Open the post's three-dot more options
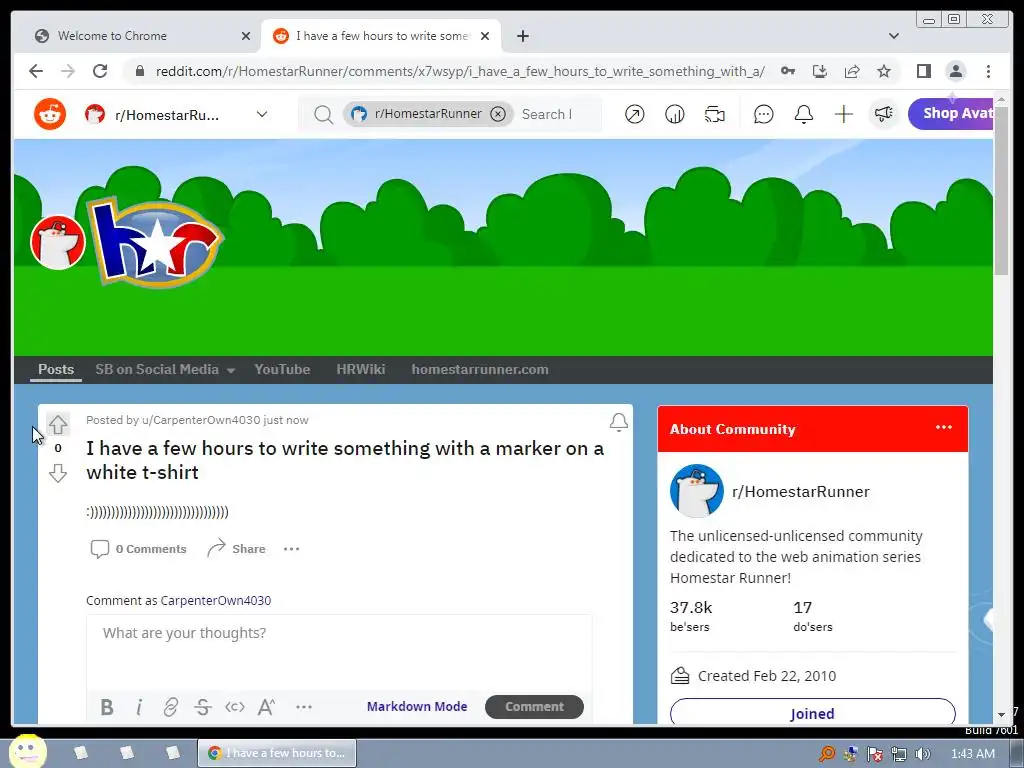 [291, 549]
